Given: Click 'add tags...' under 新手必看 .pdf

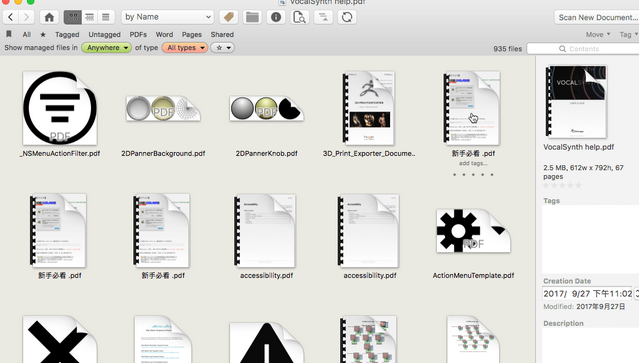Looking at the screenshot, I should click(473, 163).
